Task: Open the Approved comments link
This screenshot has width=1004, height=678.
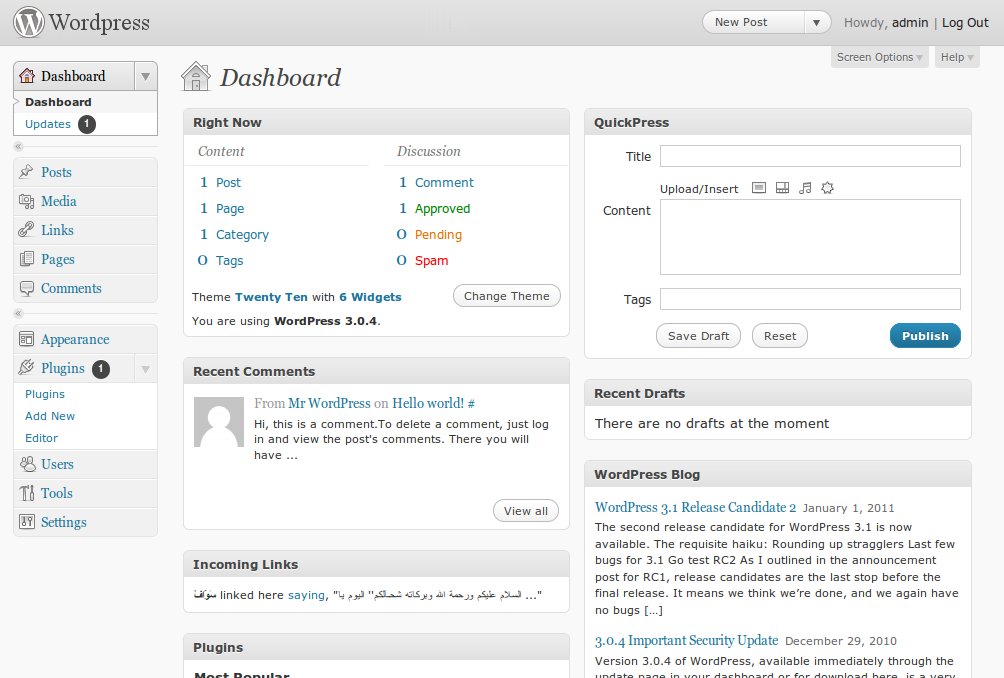Action: click(x=442, y=209)
